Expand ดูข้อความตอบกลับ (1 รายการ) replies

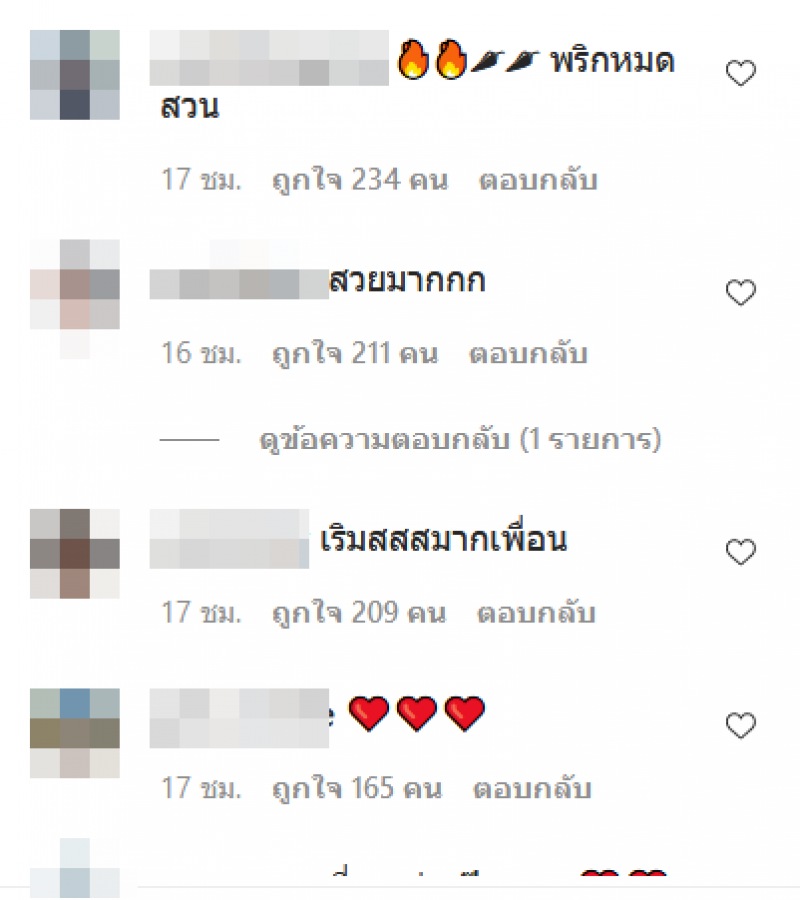tap(460, 440)
